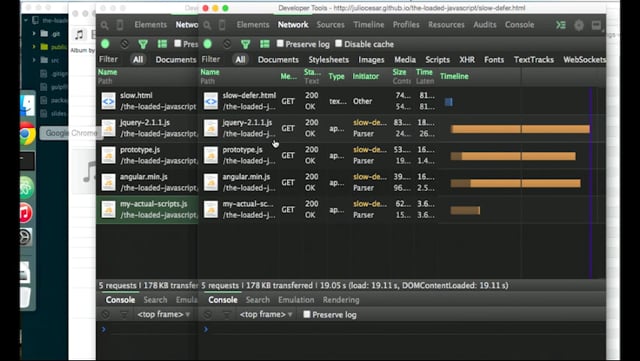Open slow-de... initiator link for jquery row
This screenshot has height=361, width=640.
click(x=370, y=122)
